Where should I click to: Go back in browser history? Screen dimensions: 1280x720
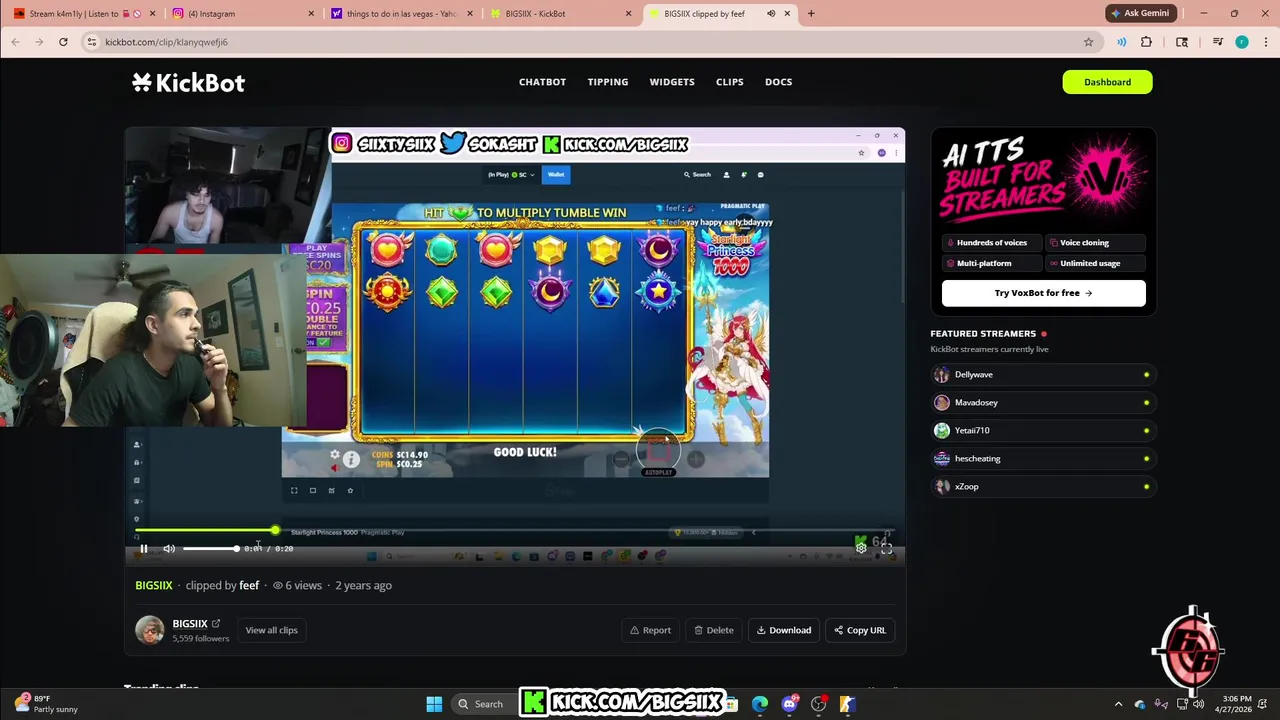[x=15, y=42]
